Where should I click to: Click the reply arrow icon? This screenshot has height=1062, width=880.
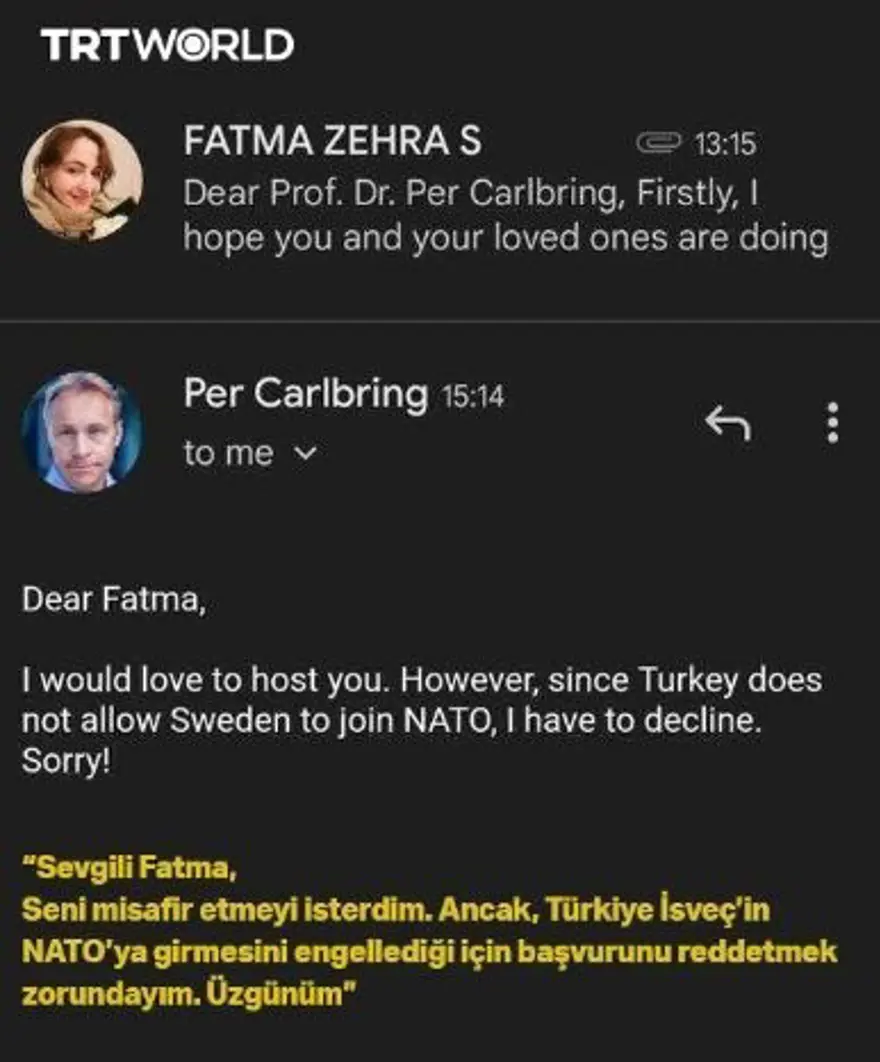tap(727, 424)
